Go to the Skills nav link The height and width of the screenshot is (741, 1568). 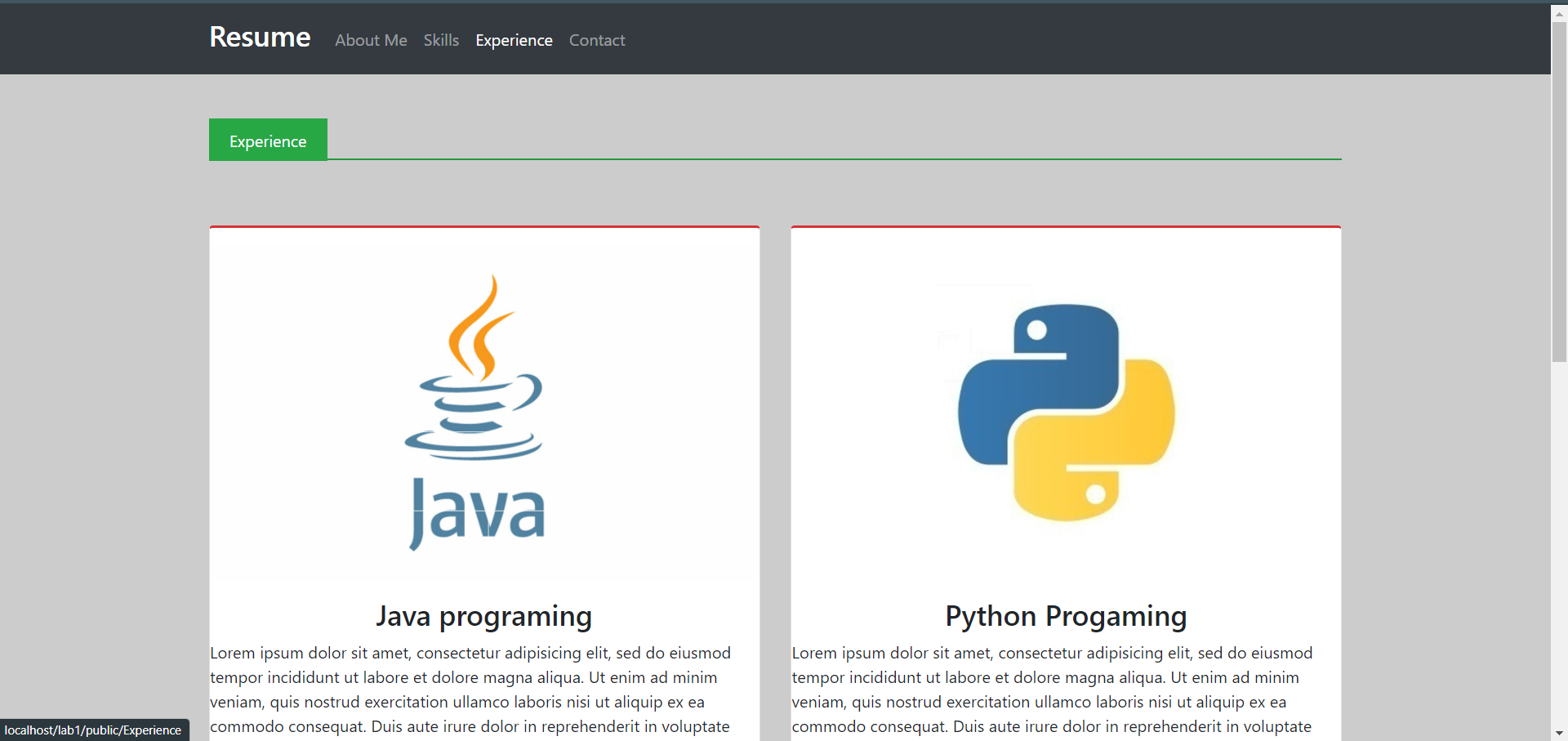(441, 40)
